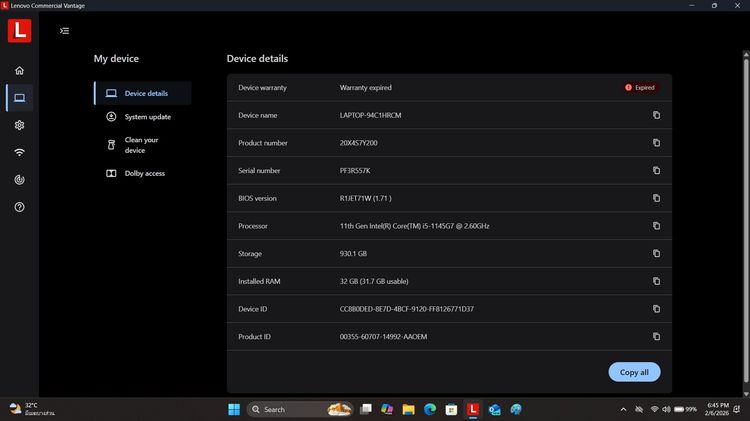Click the serial number value PF3R557K

coord(355,171)
